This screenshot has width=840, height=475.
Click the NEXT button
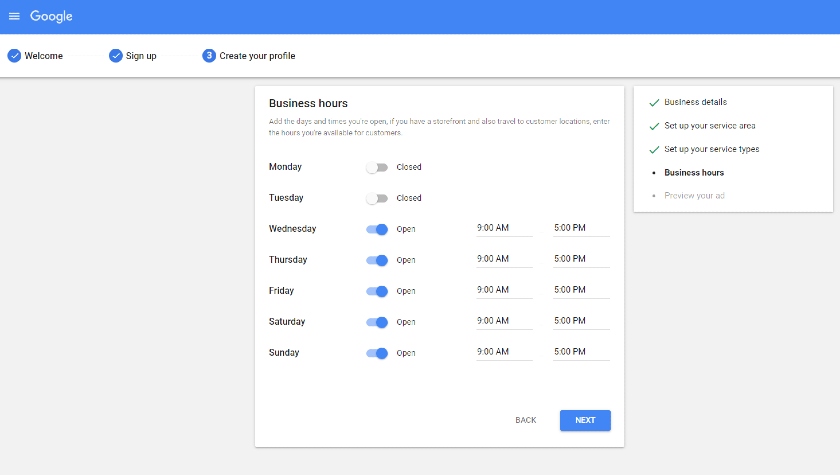pos(585,420)
